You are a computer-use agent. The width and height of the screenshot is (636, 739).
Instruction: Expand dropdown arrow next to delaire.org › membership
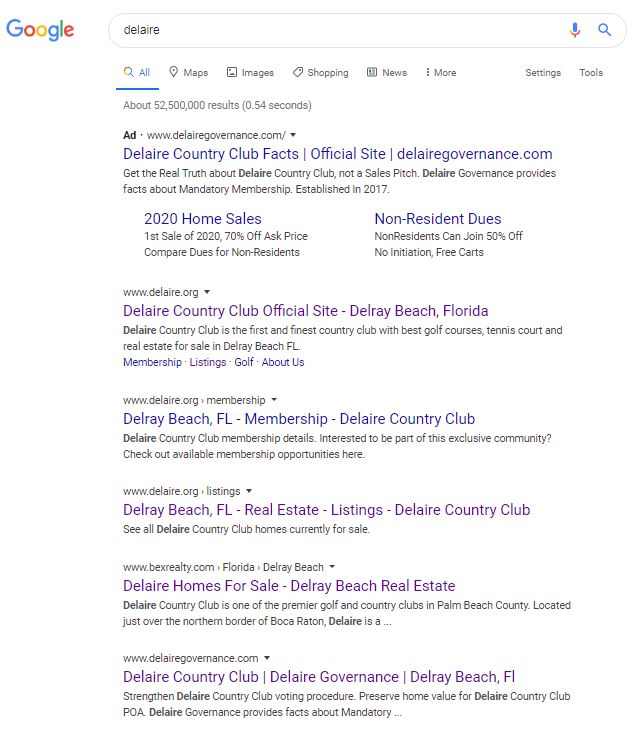click(274, 400)
